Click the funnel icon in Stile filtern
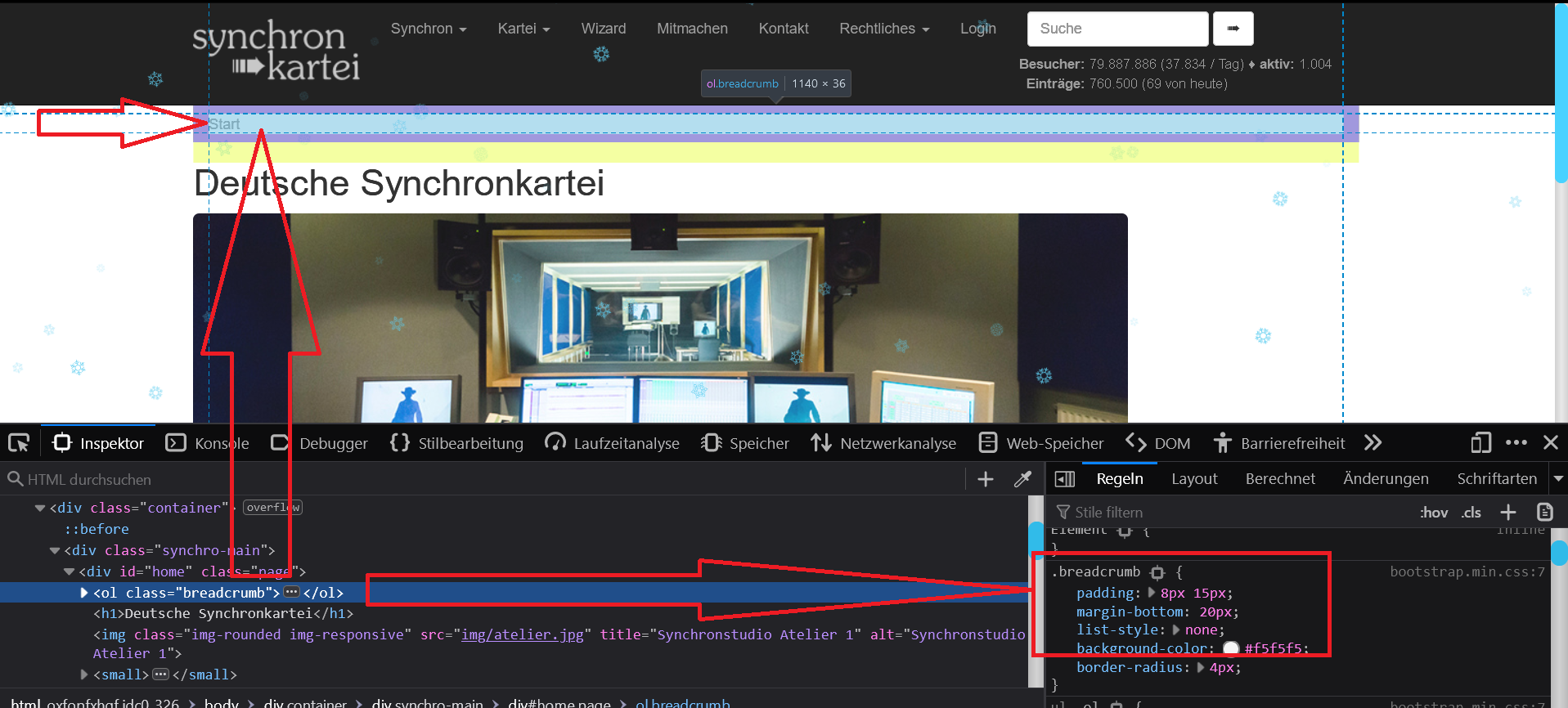The image size is (1568, 708). point(1063,512)
